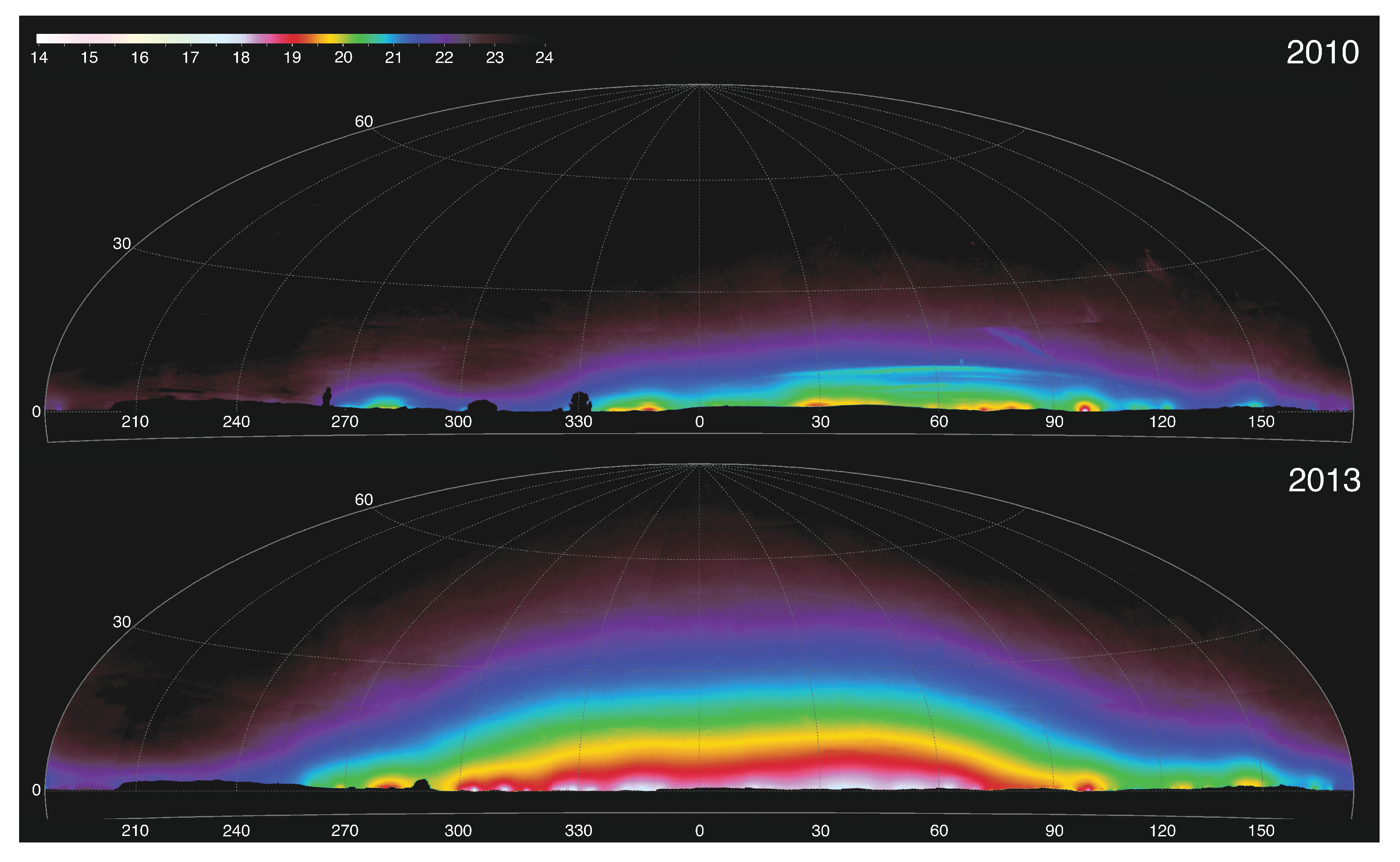Click the elevation 30 label in 2013 panel
Image resolution: width=1400 pixels, height=862 pixels.
(122, 622)
